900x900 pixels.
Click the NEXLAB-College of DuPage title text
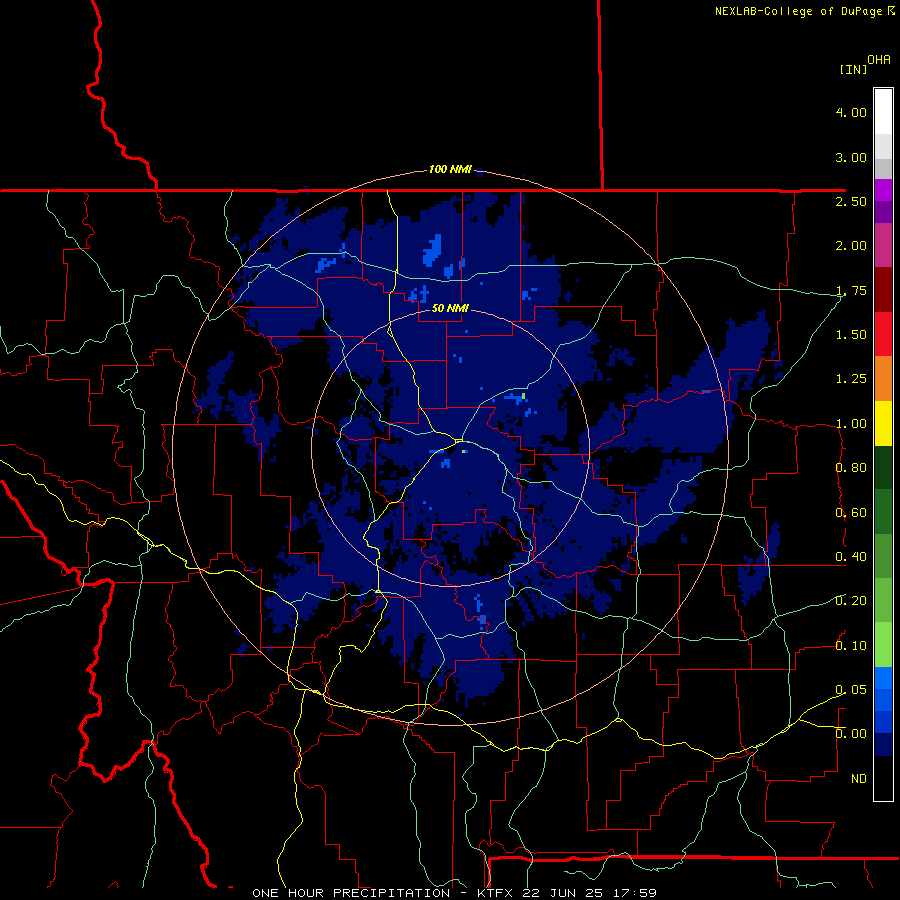click(x=798, y=11)
